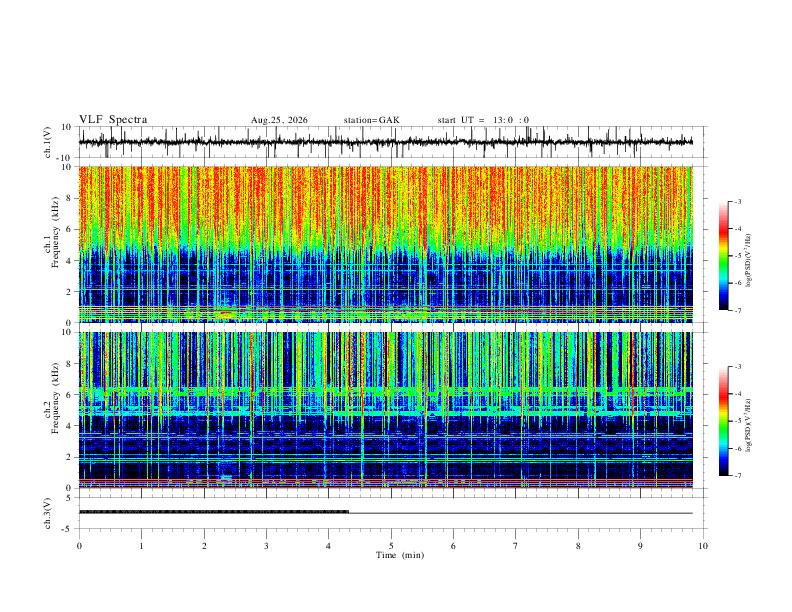This screenshot has width=792, height=612.
Task: Click the ch.1 upper colorbar scale
Action: (x=723, y=256)
